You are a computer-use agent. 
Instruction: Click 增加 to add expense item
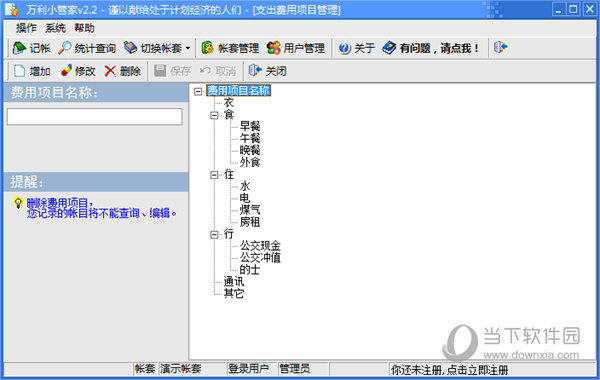click(32, 71)
